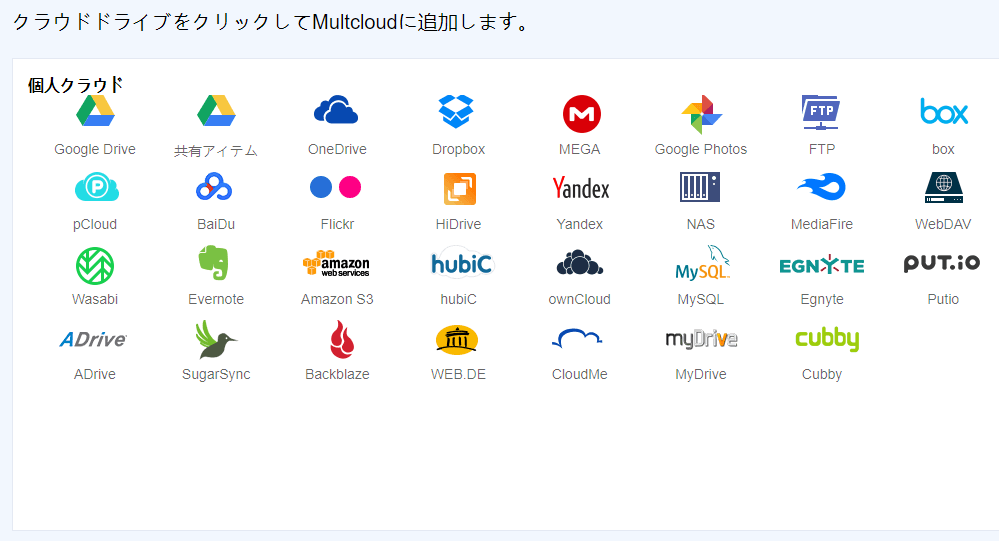Click the blue box logo icon
This screenshot has width=999, height=541.
[944, 112]
